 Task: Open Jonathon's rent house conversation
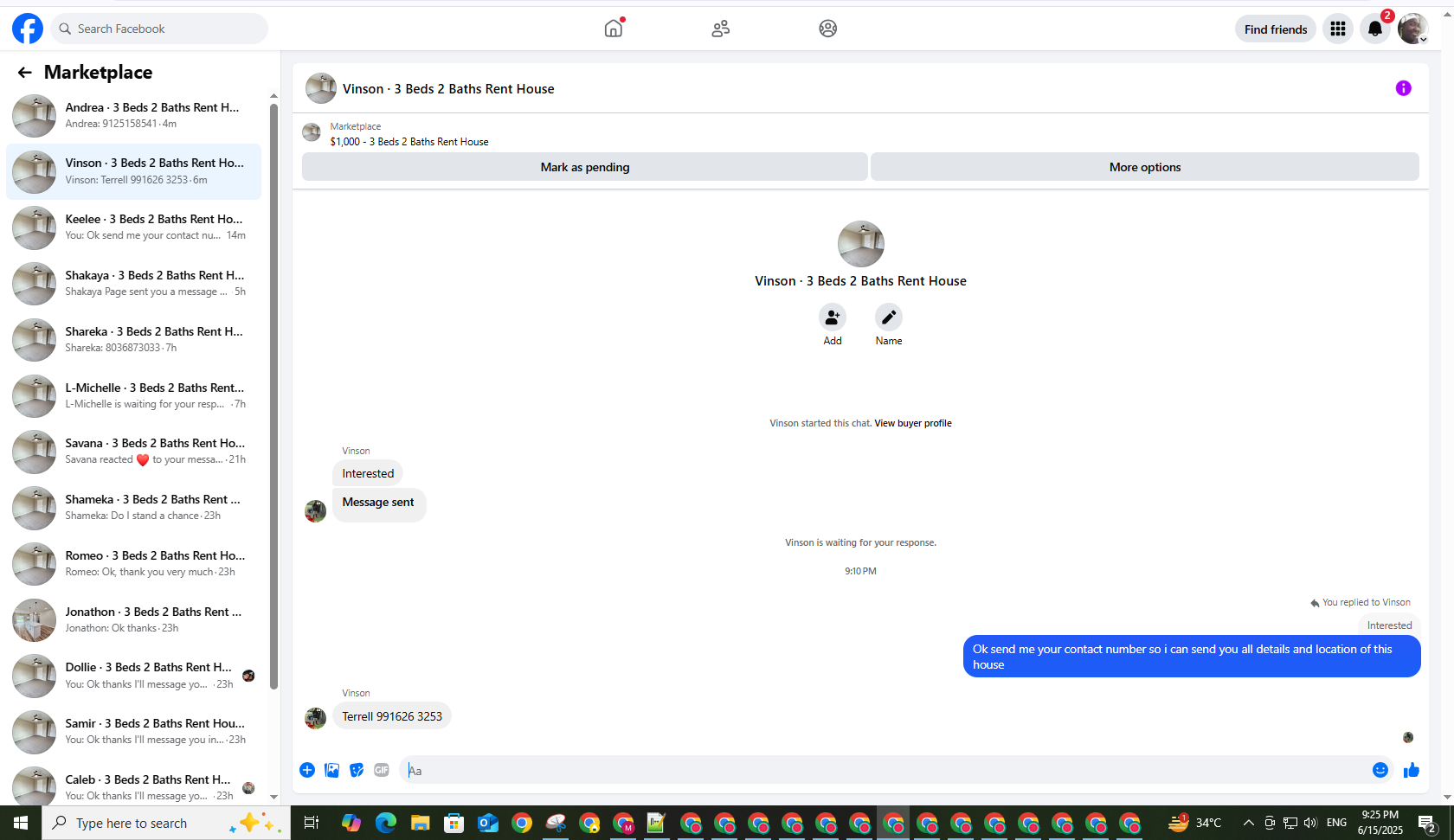[x=134, y=620]
